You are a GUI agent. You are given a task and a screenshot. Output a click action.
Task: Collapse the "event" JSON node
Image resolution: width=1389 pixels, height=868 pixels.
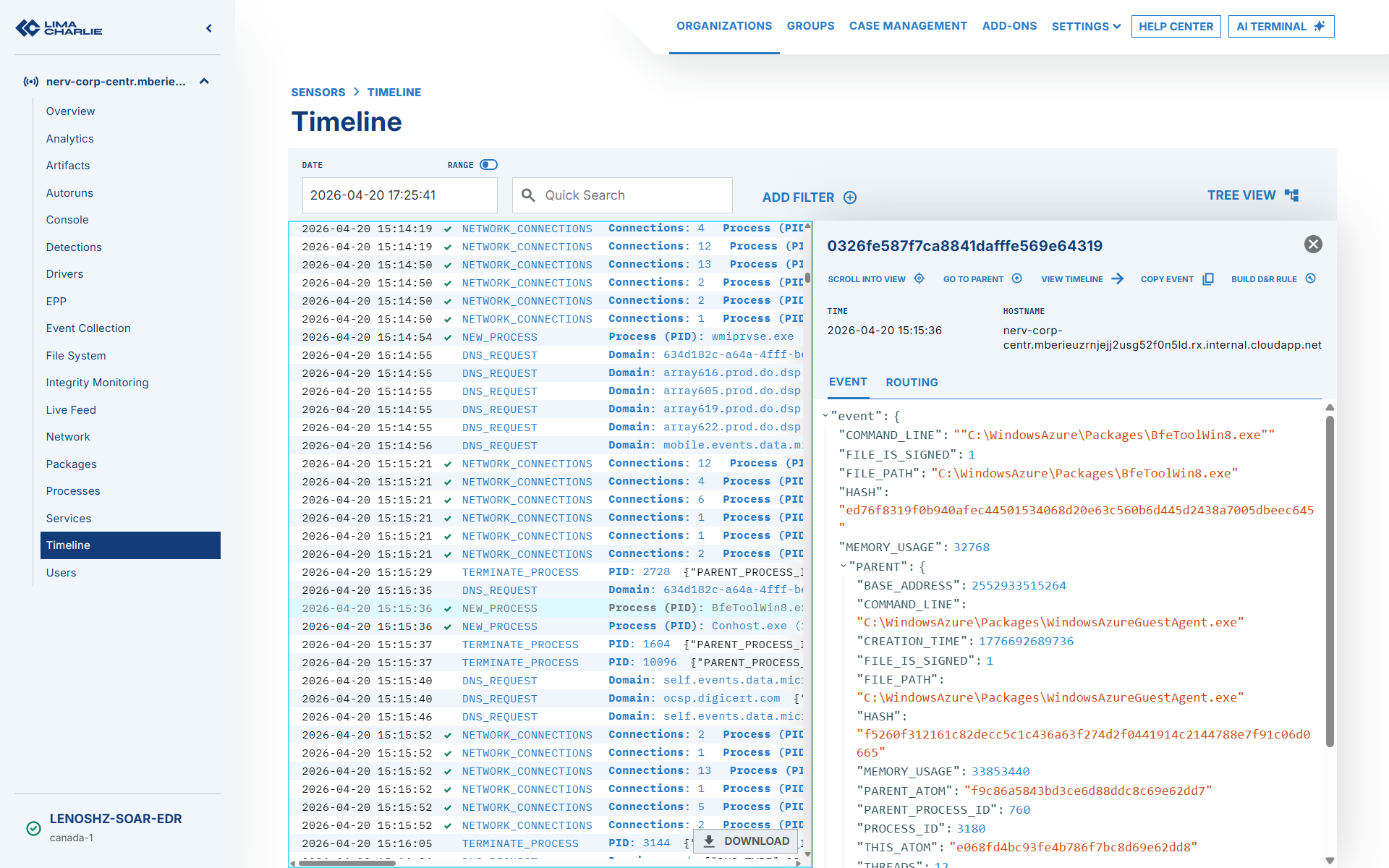[825, 416]
